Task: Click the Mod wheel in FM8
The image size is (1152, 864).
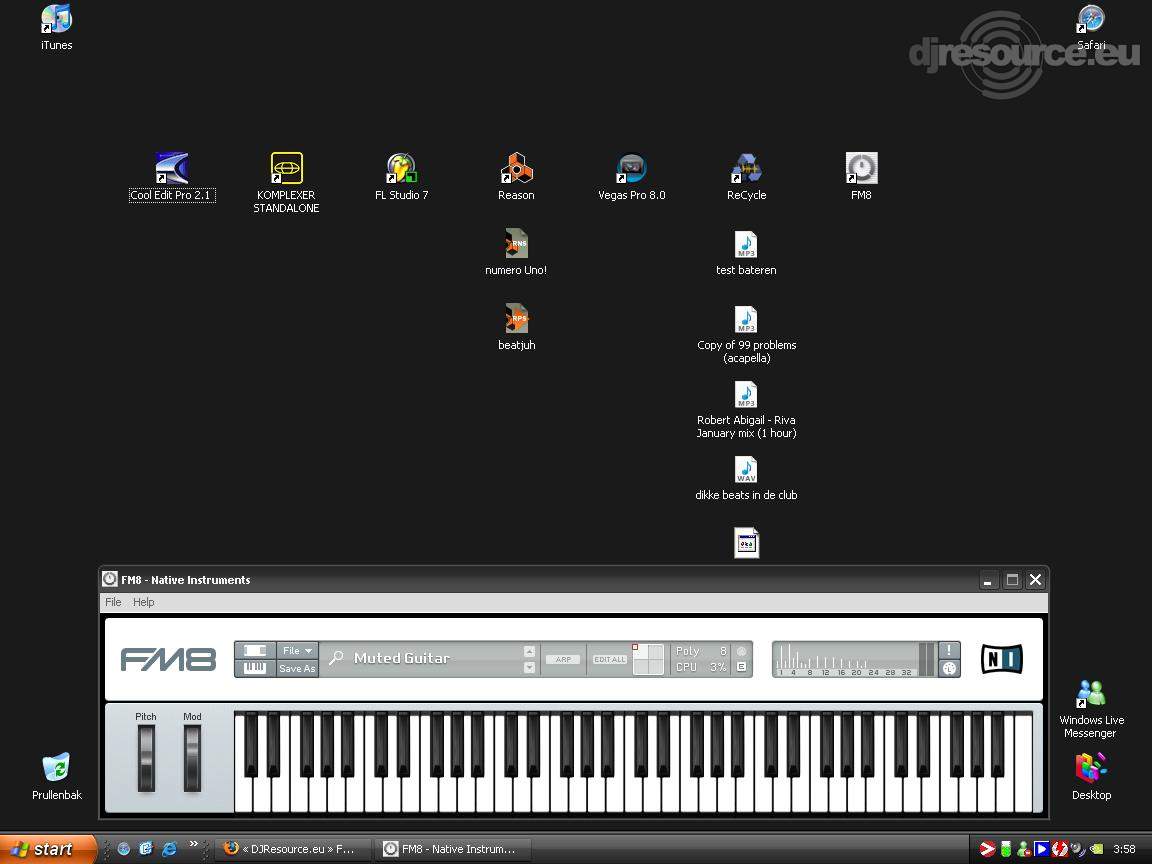Action: [192, 758]
